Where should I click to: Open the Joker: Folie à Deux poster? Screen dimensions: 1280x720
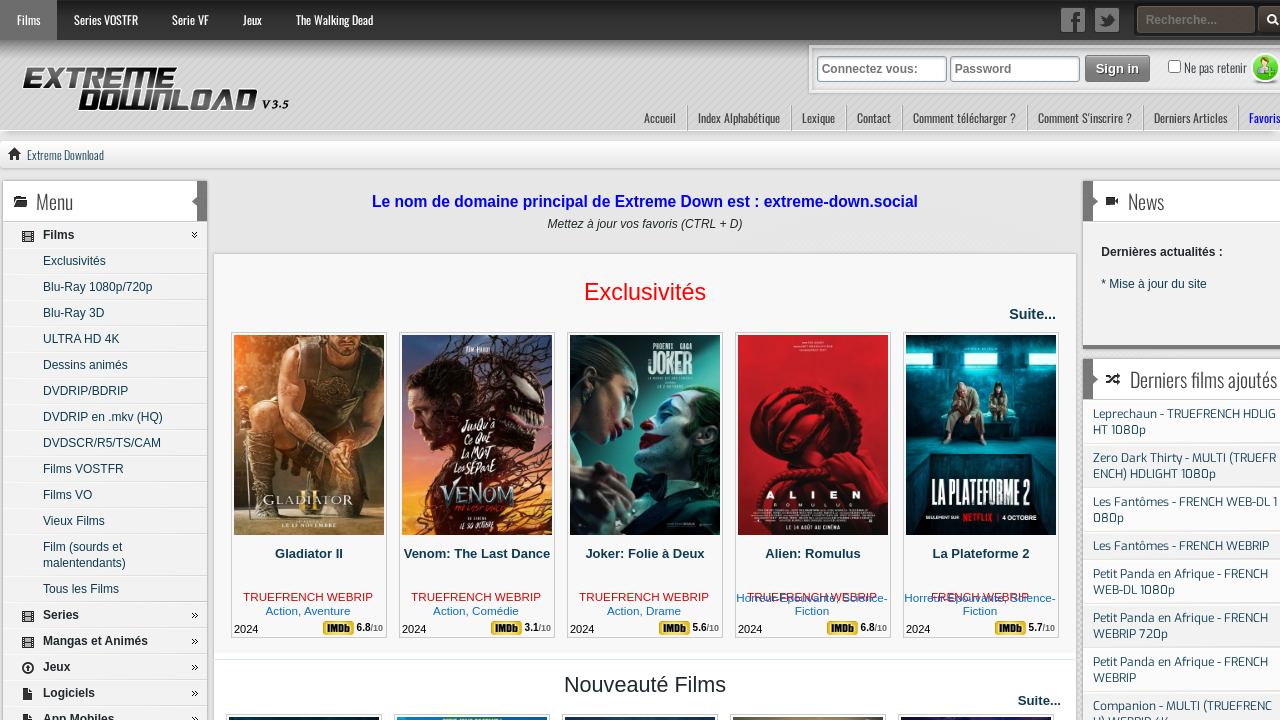coord(645,435)
